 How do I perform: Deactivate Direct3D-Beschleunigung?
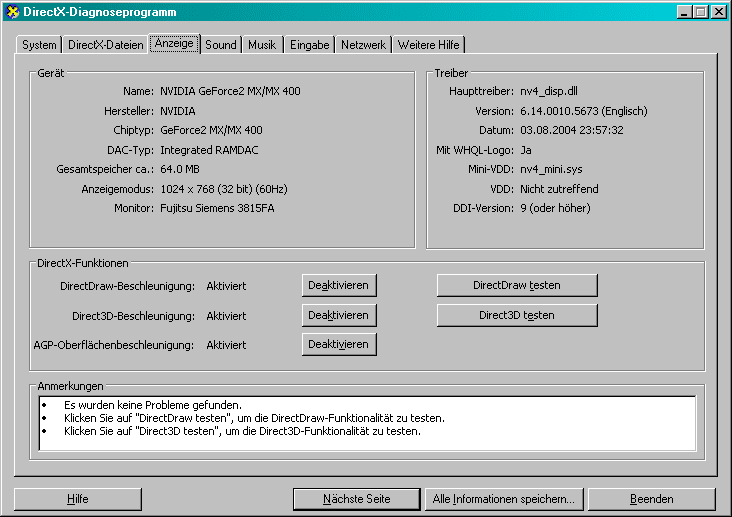339,315
